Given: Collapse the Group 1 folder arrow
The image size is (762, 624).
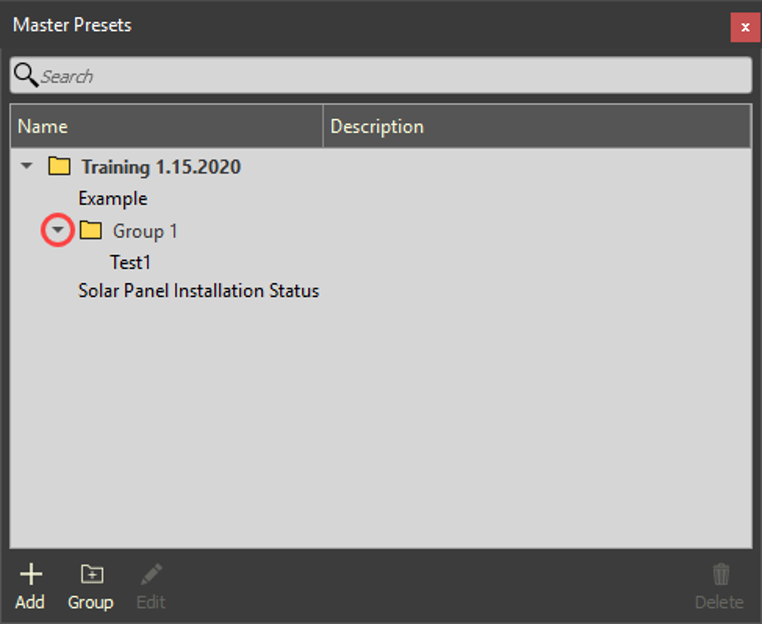Looking at the screenshot, I should (x=58, y=231).
